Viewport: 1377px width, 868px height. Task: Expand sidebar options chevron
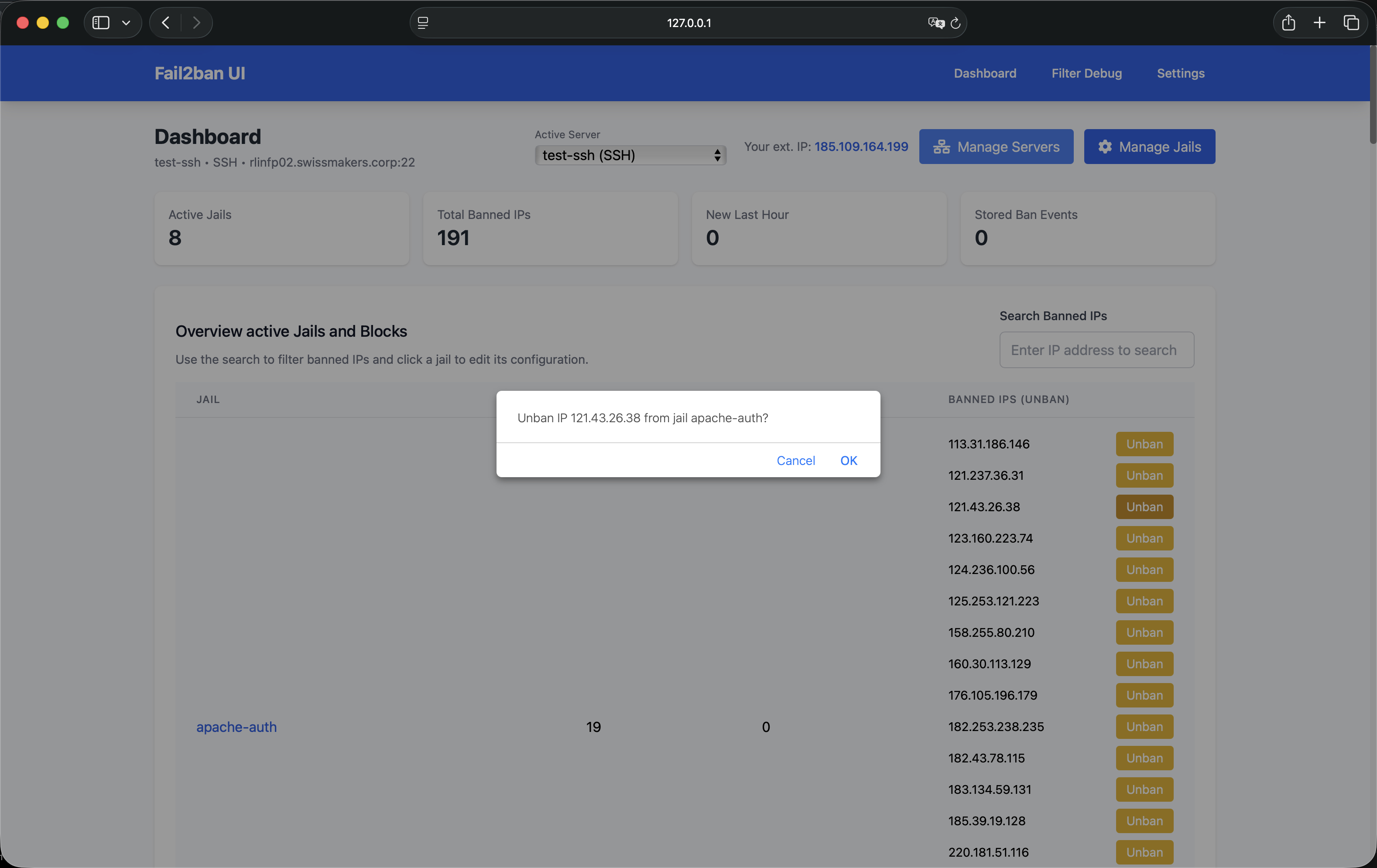pos(127,23)
